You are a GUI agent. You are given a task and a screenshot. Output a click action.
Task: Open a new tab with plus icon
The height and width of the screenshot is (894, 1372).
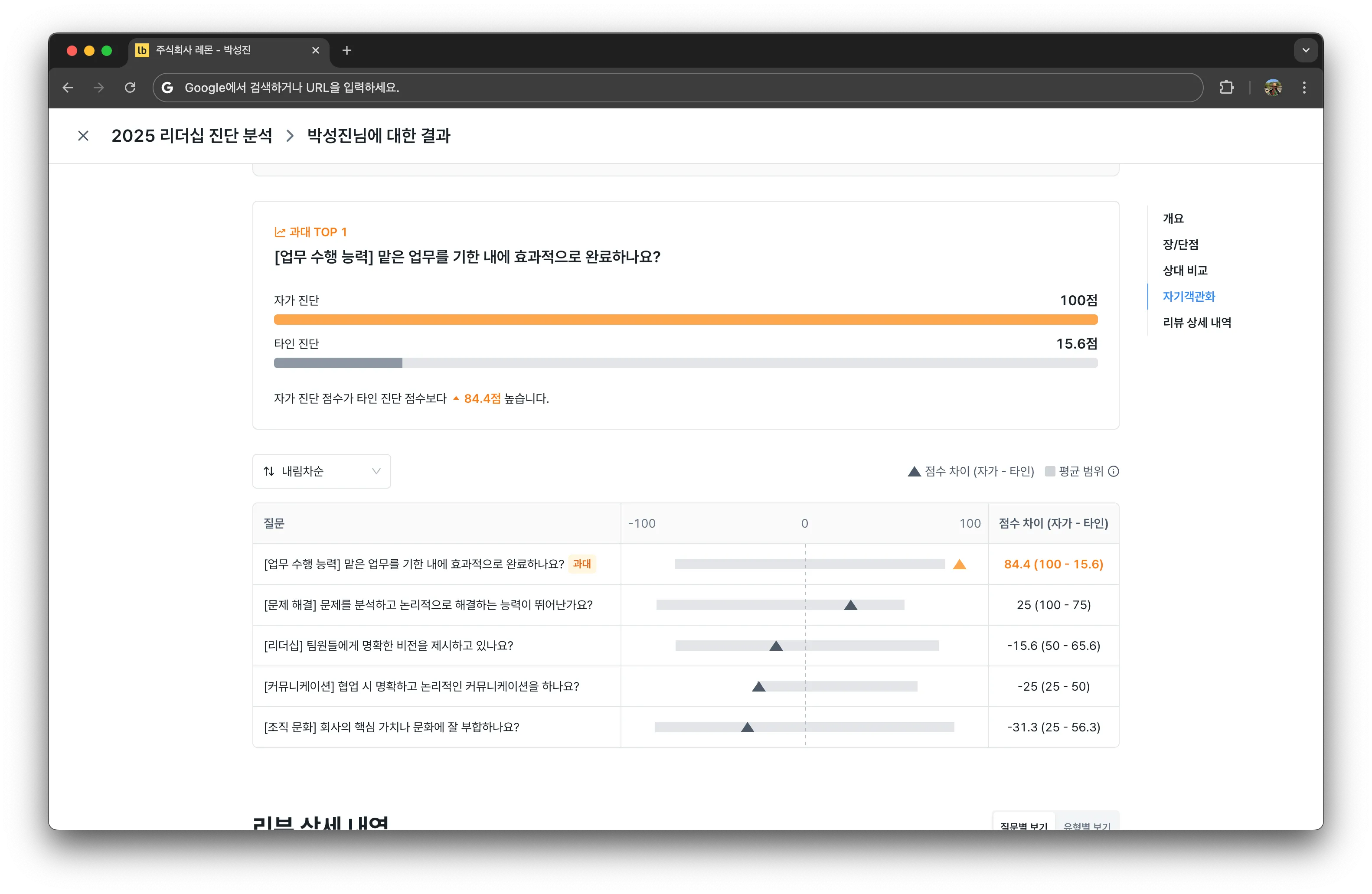tap(346, 51)
